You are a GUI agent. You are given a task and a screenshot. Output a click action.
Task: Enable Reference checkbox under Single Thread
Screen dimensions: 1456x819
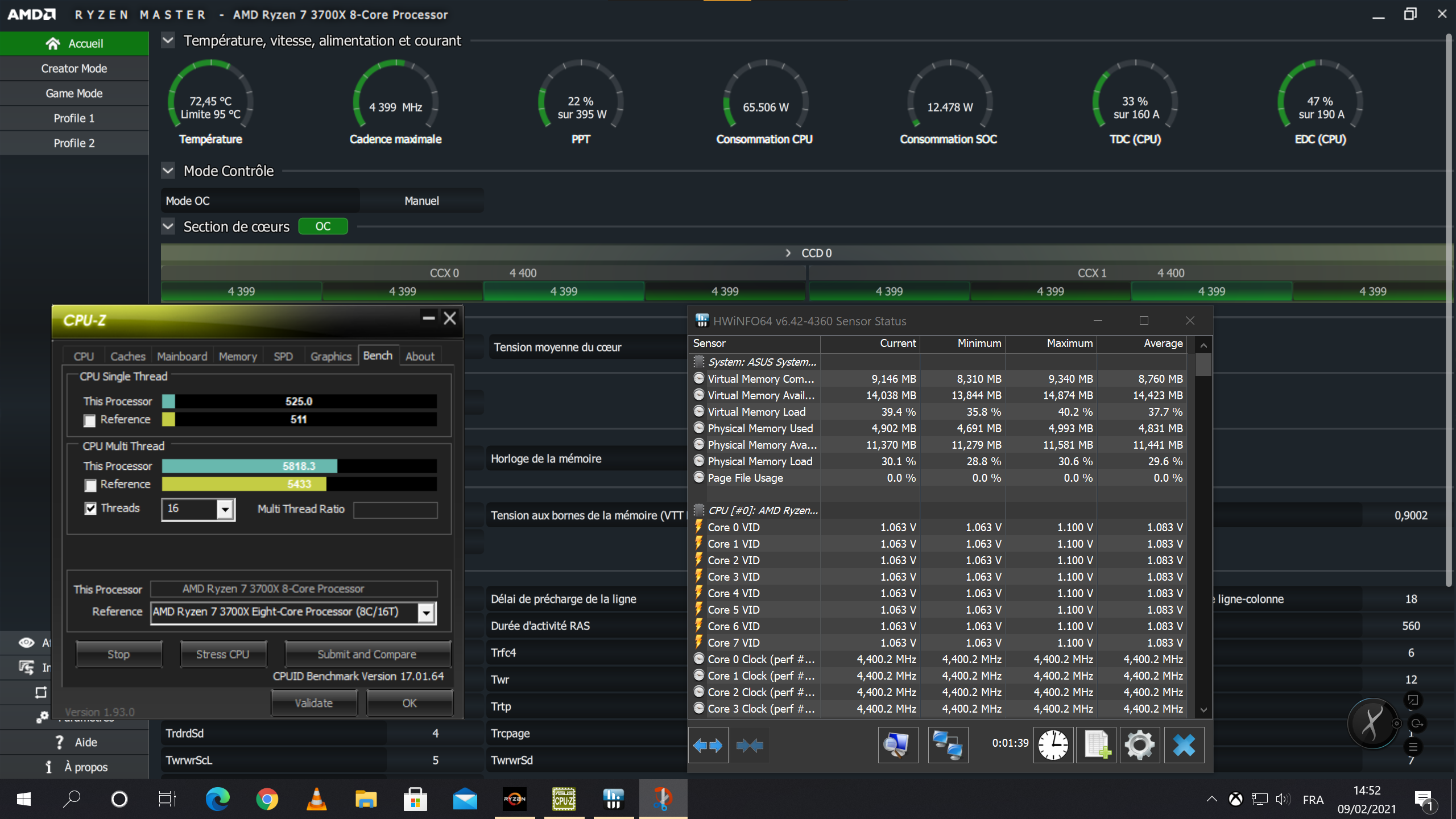90,421
